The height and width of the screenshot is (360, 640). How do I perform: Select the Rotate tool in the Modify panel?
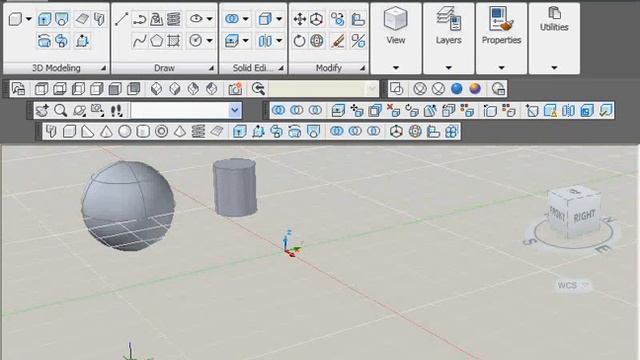click(x=300, y=41)
